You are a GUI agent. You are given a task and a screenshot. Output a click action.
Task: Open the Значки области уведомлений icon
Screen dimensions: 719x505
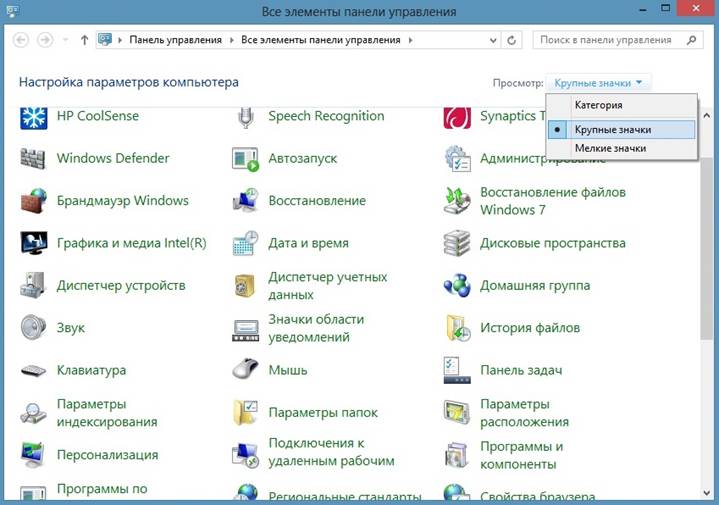245,329
